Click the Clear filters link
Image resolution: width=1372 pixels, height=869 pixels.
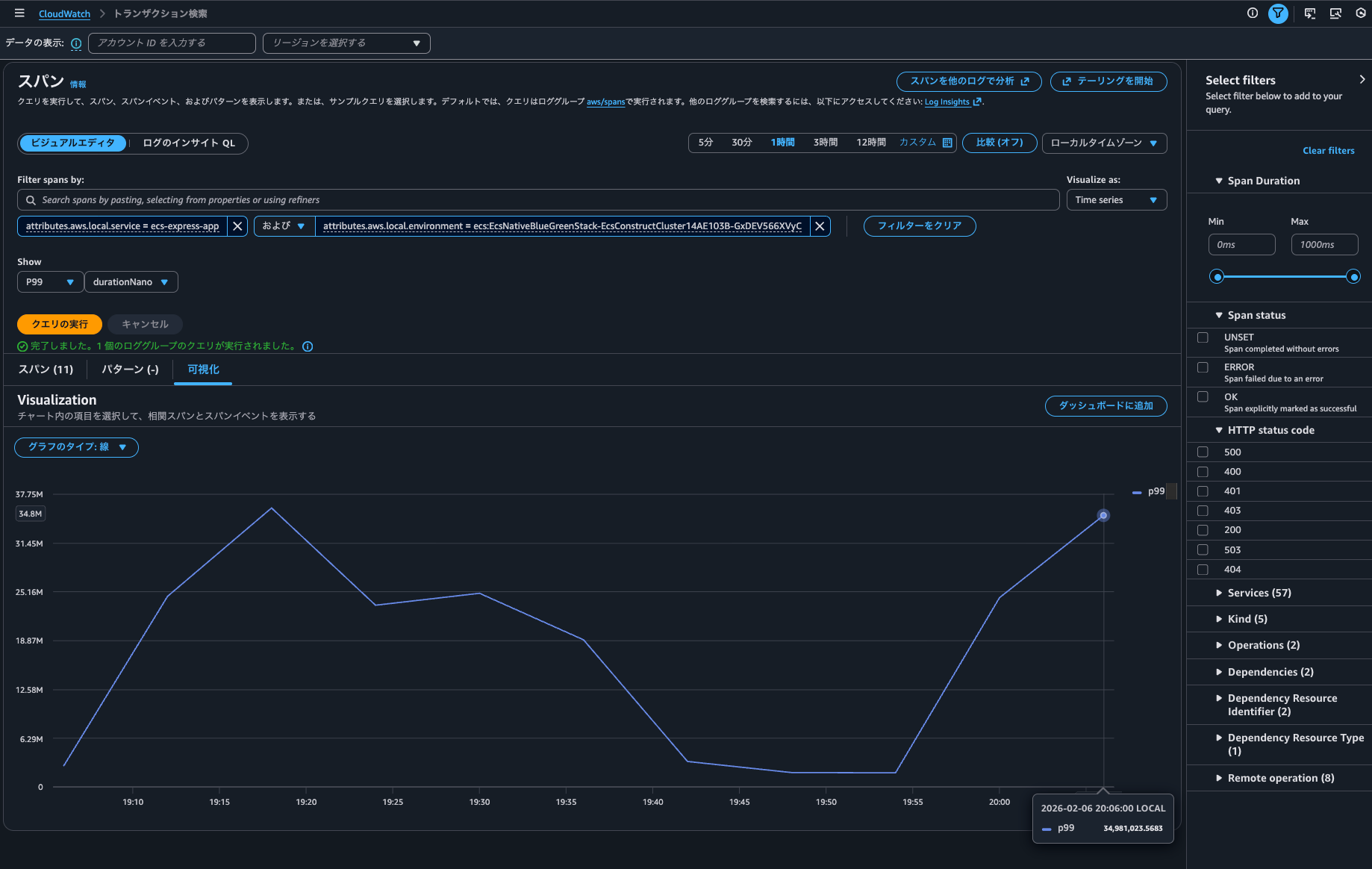1328,151
